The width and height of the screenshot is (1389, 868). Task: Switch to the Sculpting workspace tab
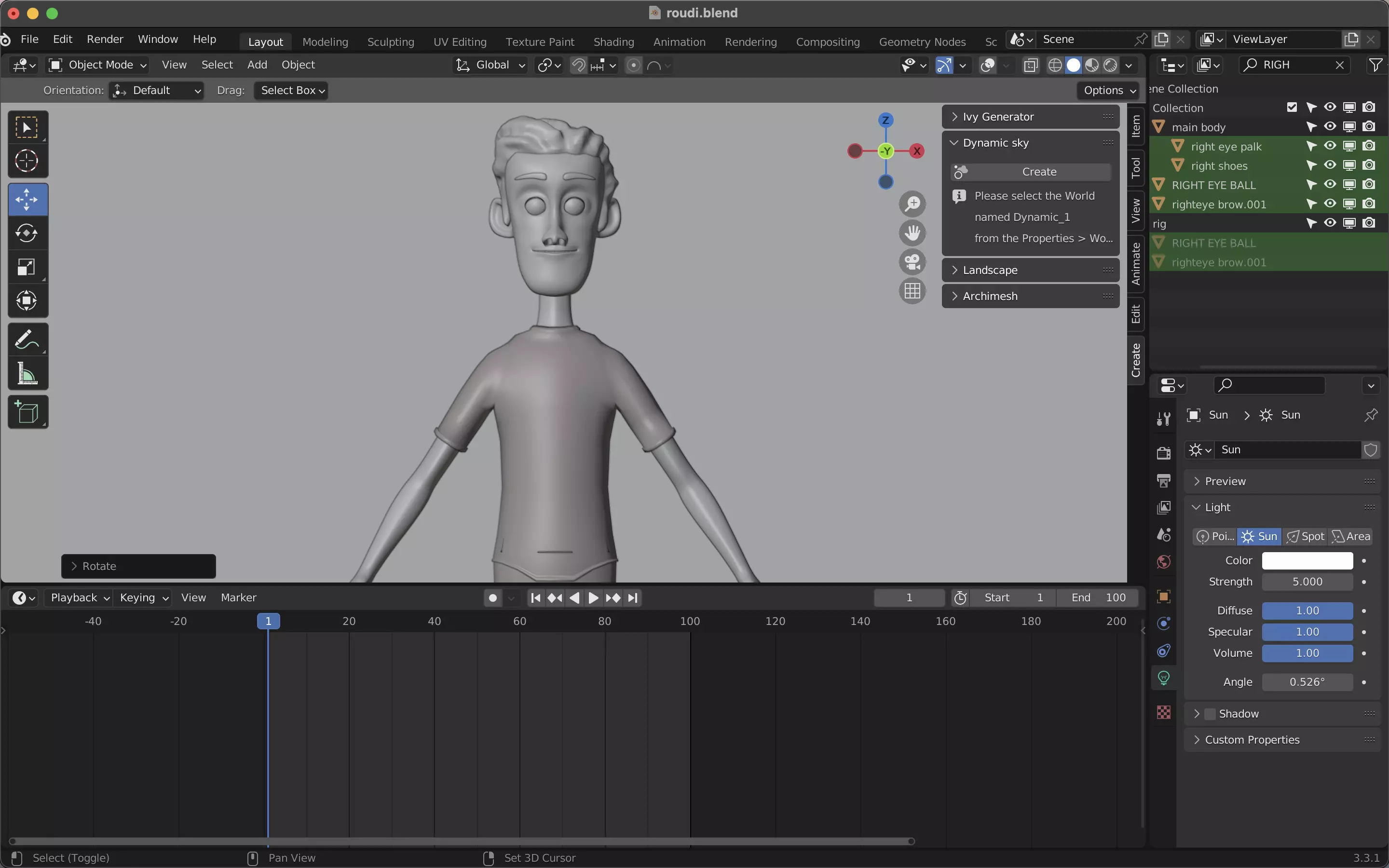pos(390,42)
